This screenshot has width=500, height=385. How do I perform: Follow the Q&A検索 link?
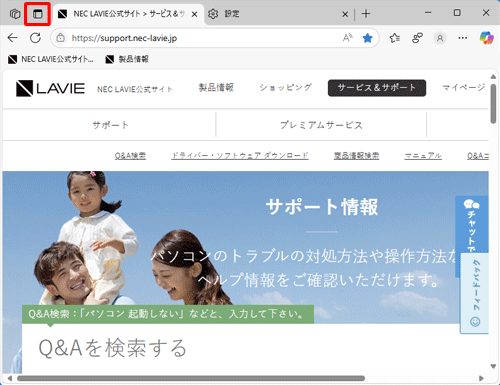[x=130, y=156]
